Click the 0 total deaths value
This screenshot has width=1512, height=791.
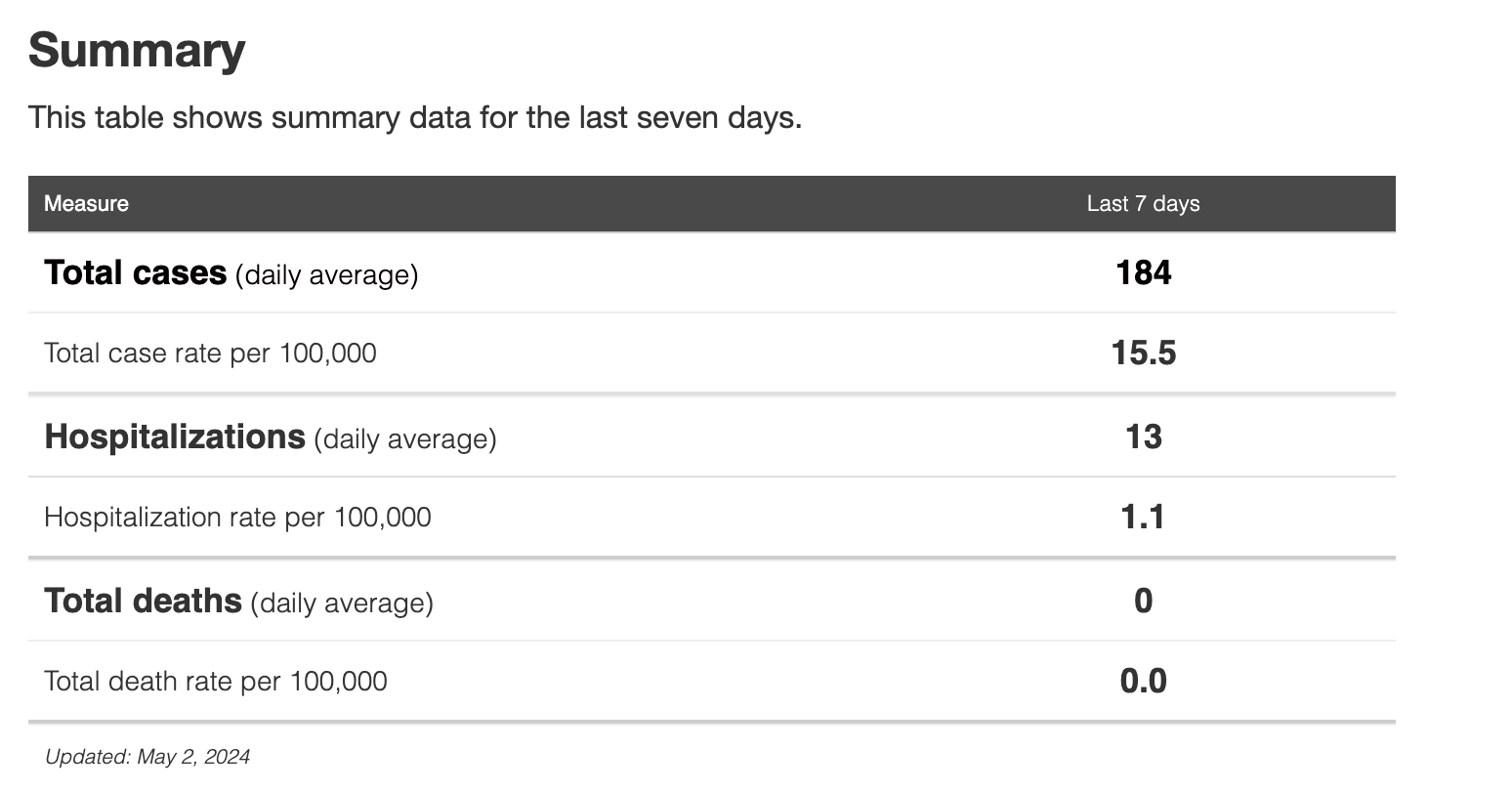click(x=1143, y=601)
